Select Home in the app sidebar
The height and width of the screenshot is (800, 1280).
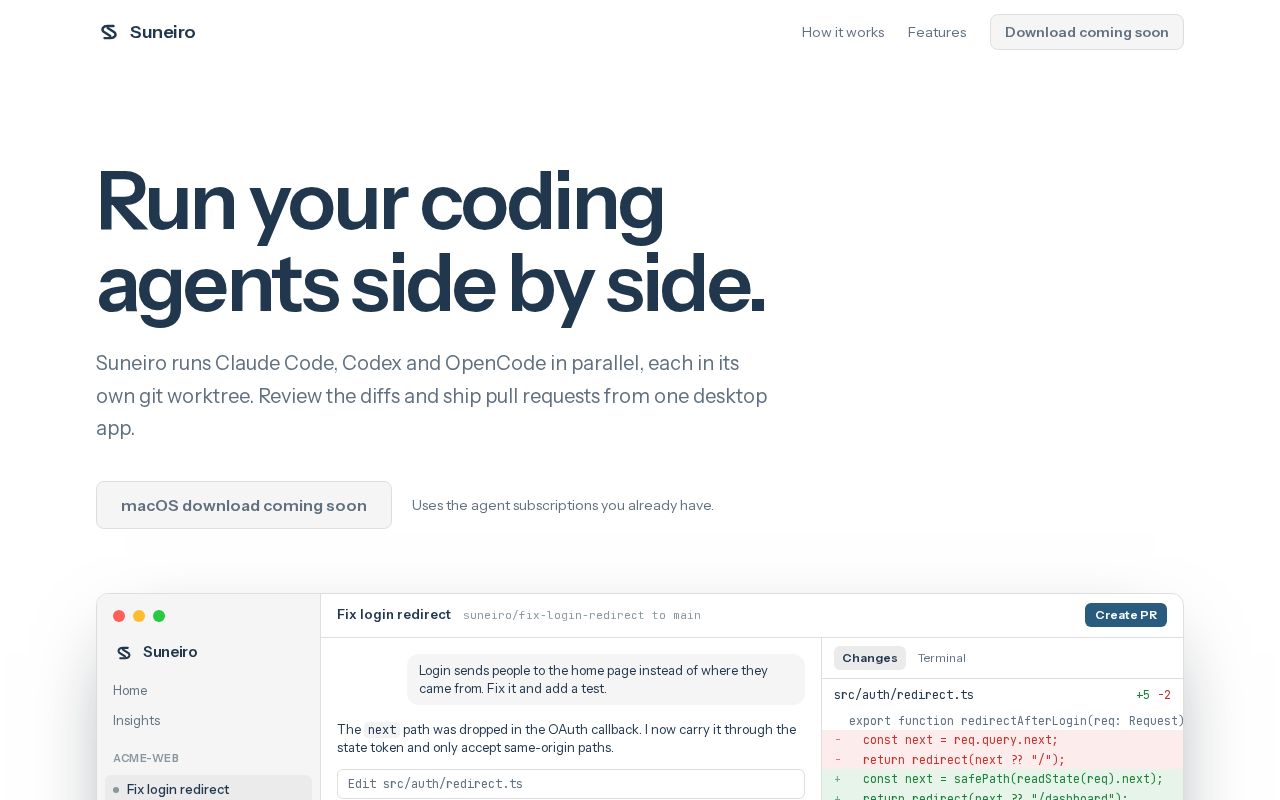point(130,690)
